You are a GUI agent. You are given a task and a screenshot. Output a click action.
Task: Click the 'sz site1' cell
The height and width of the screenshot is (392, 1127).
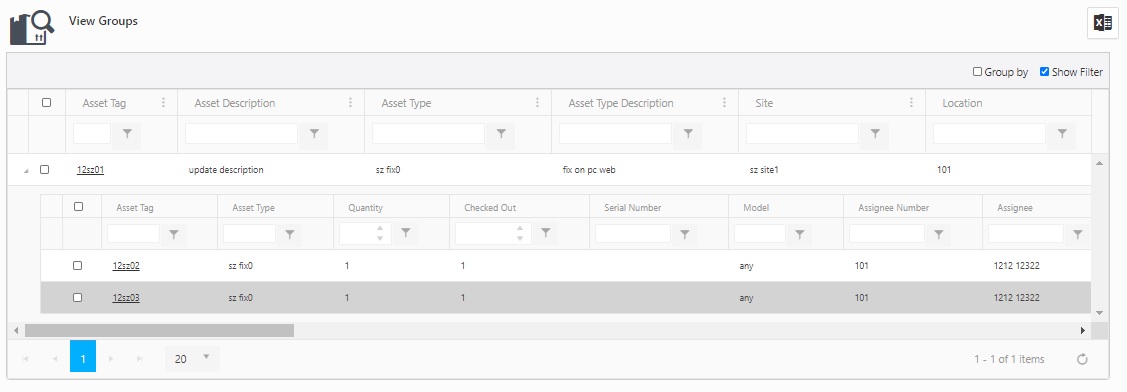[x=764, y=170]
